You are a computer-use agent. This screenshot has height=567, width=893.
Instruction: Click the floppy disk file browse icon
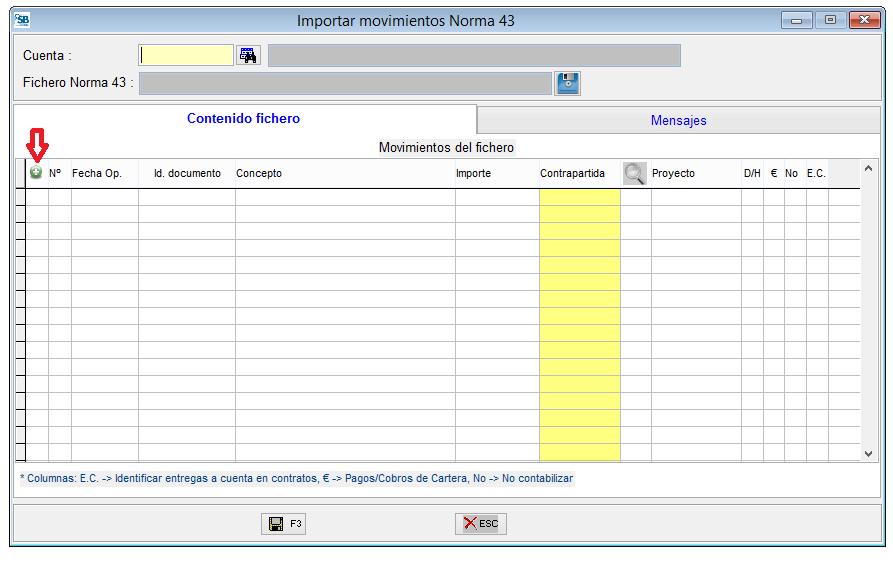coord(567,83)
